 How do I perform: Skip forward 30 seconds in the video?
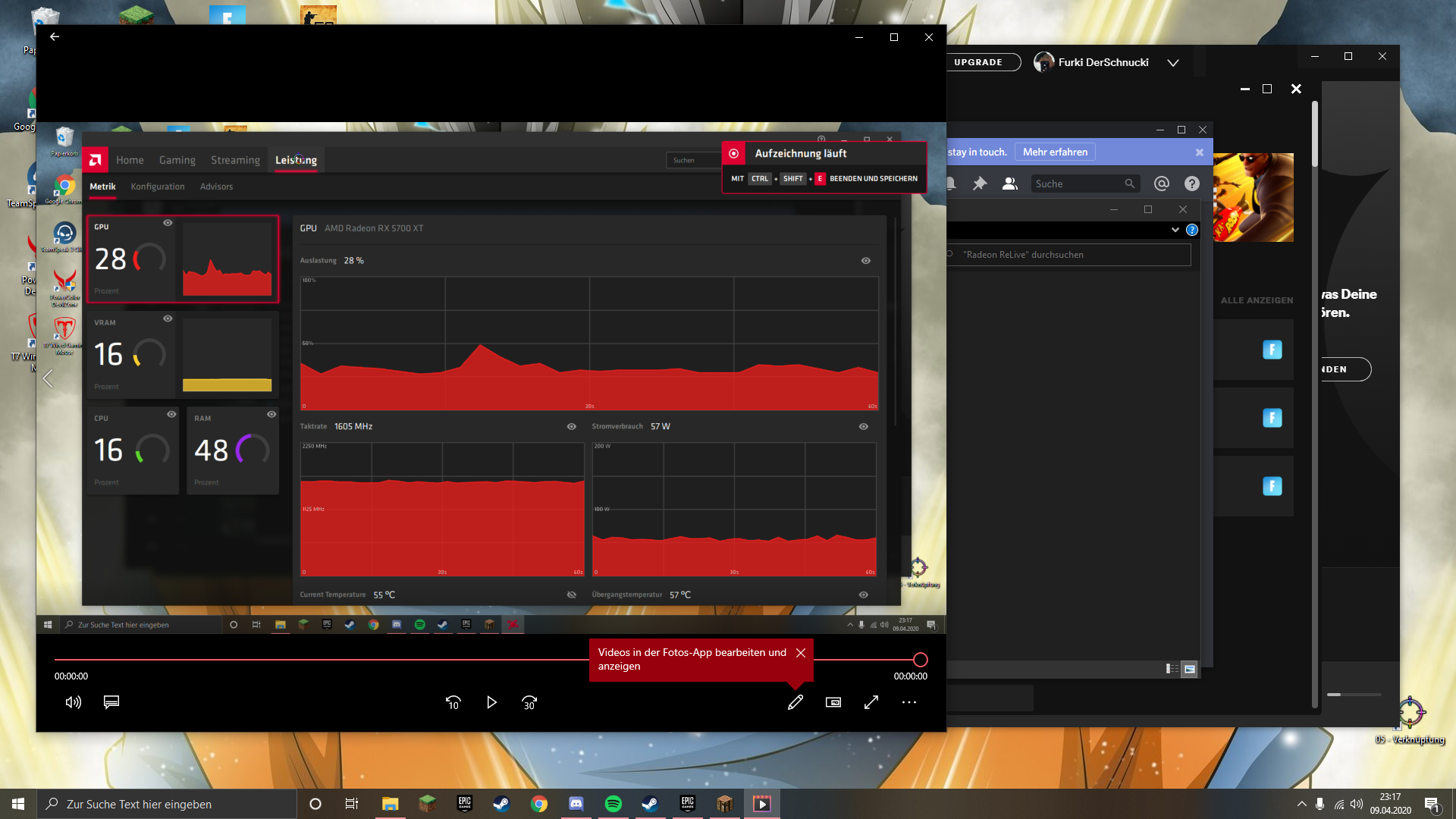529,703
